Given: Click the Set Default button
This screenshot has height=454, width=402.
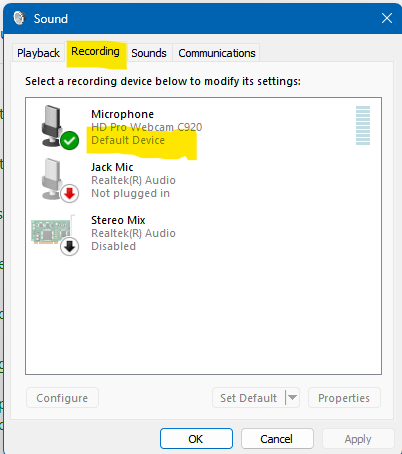Looking at the screenshot, I should click(249, 397).
